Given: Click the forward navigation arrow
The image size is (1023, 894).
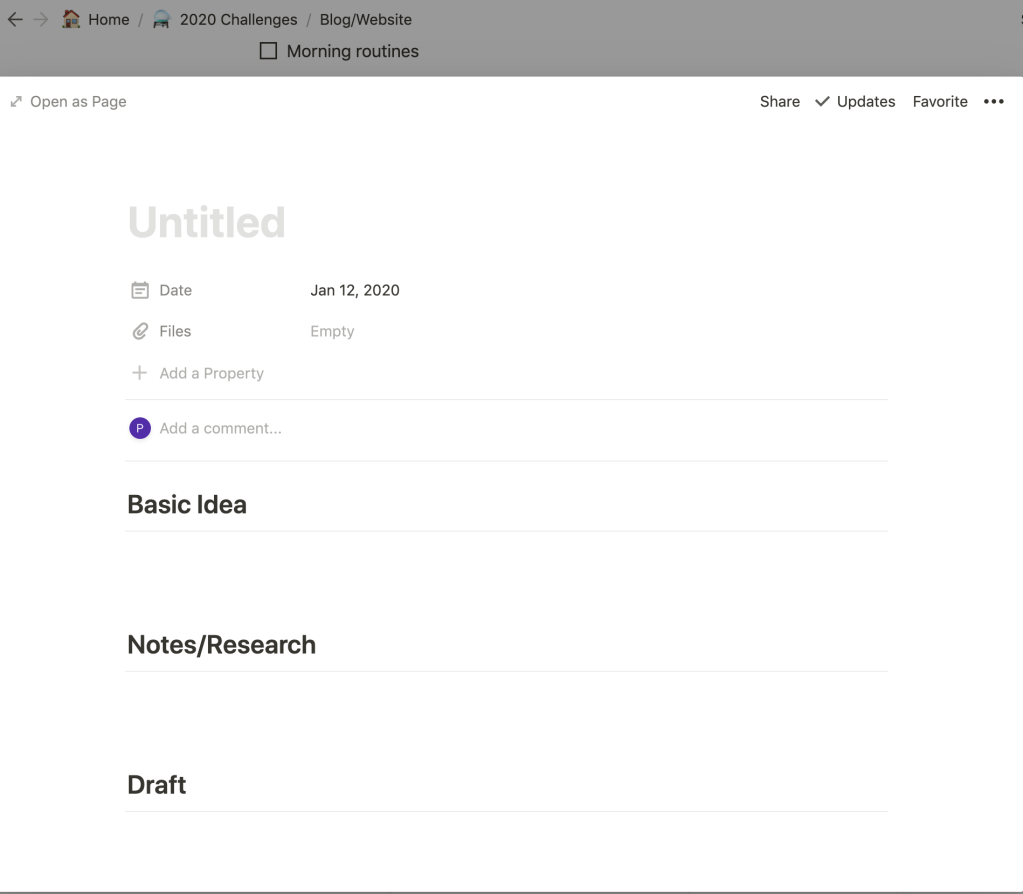Looking at the screenshot, I should [41, 19].
